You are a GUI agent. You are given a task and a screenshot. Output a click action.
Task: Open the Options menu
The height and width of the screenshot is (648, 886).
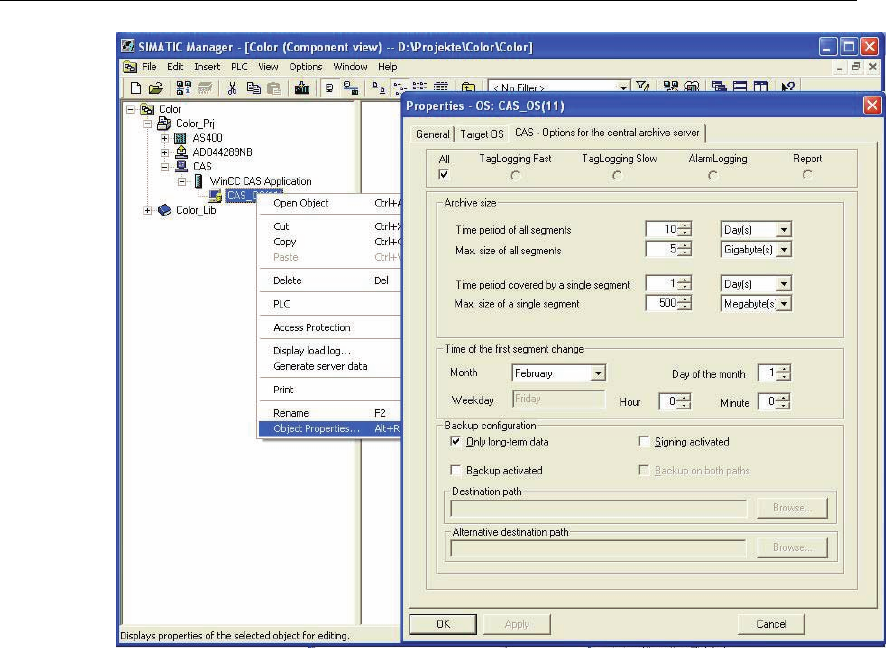click(x=306, y=67)
